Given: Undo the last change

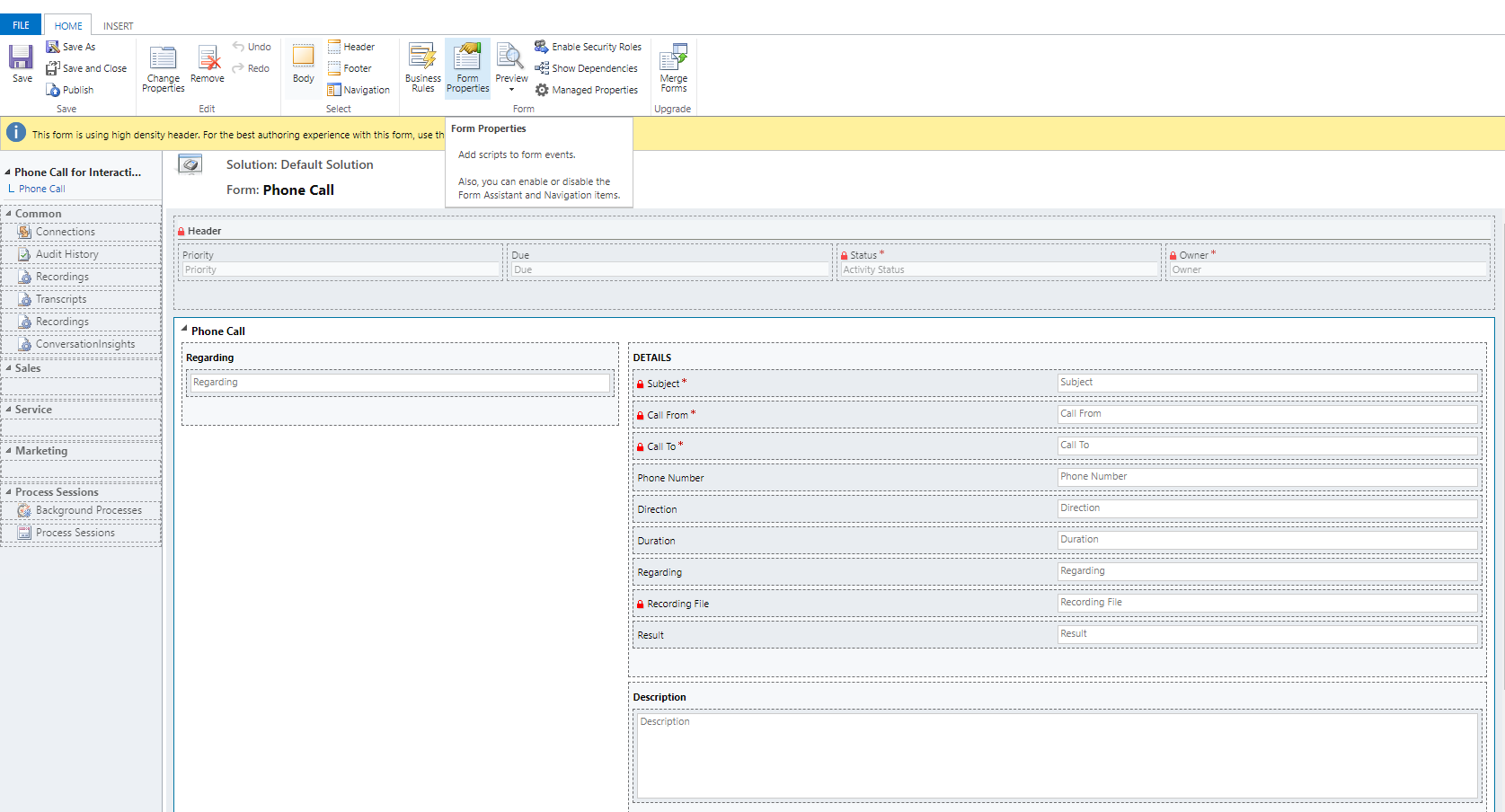Looking at the screenshot, I should click(252, 47).
